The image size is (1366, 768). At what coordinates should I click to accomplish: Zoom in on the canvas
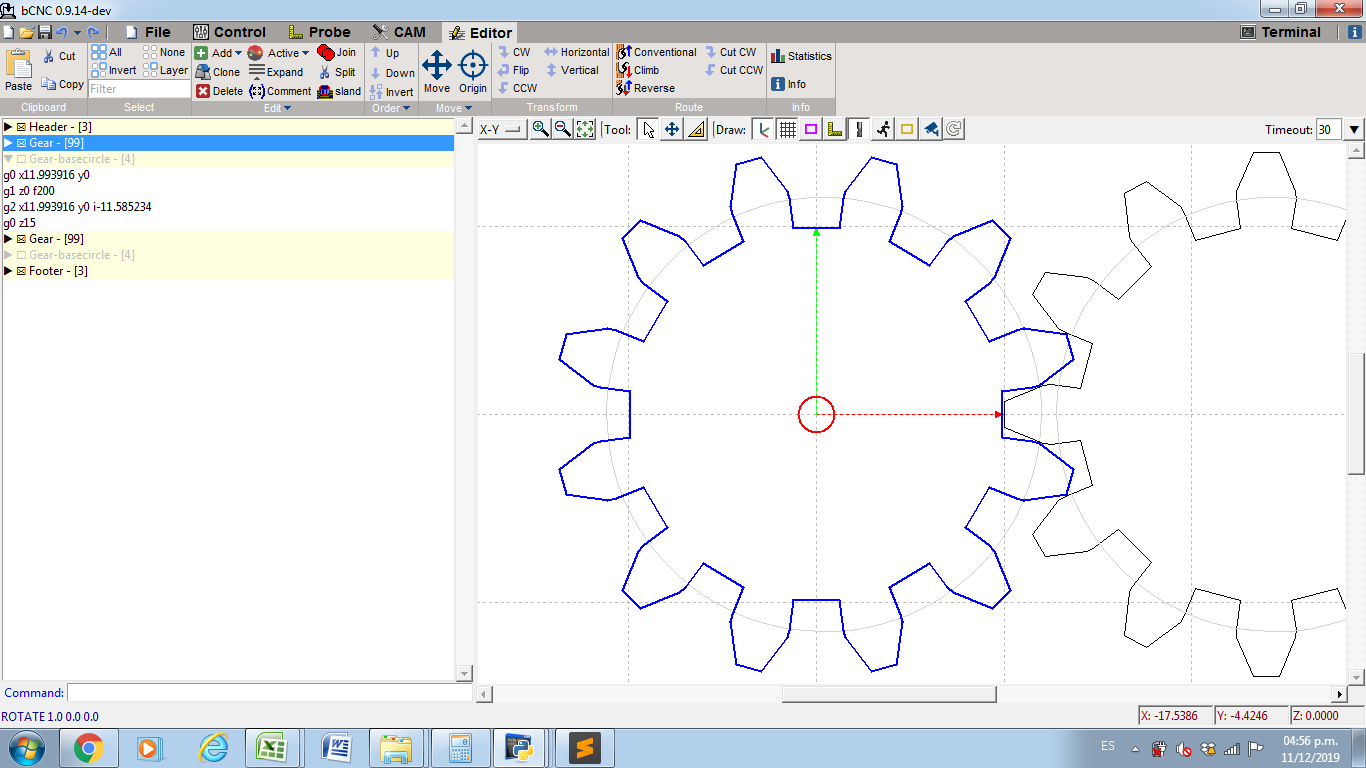point(540,129)
